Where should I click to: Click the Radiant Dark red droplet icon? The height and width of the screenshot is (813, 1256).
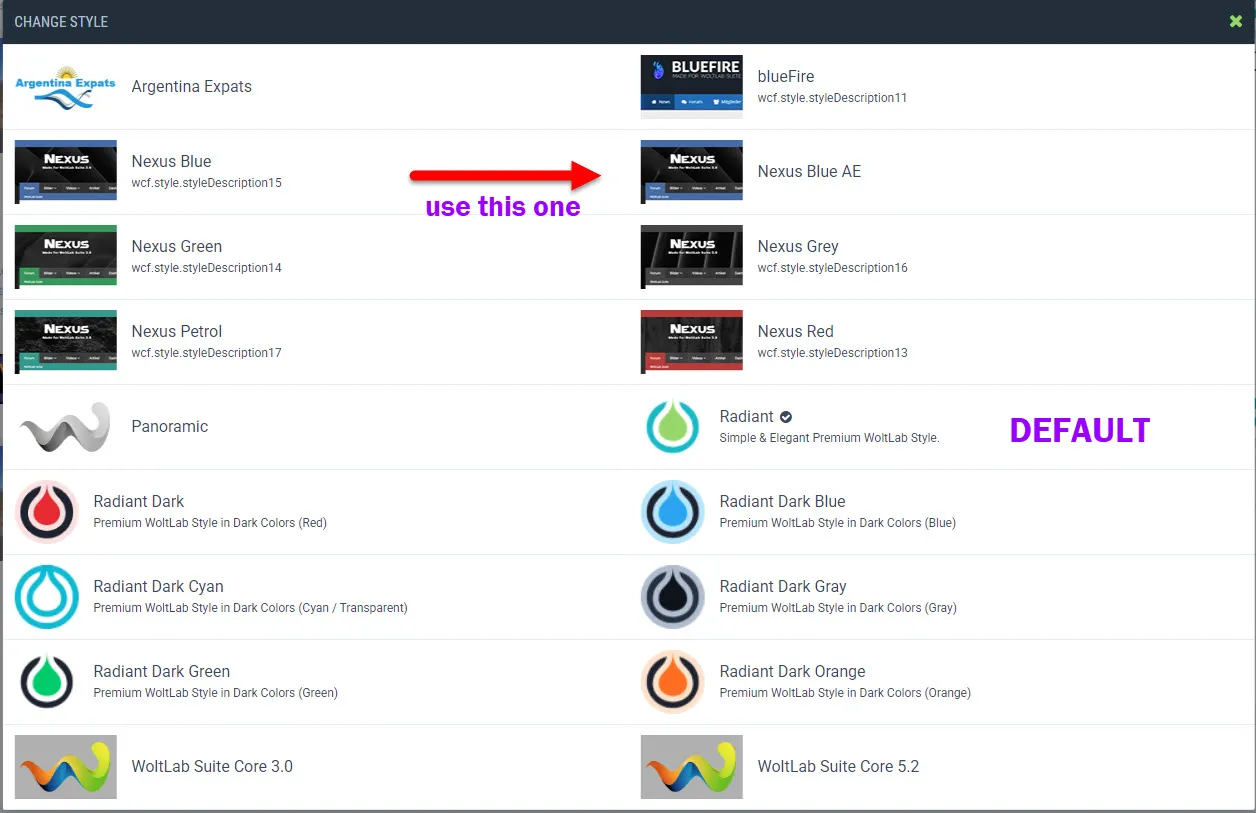point(47,512)
